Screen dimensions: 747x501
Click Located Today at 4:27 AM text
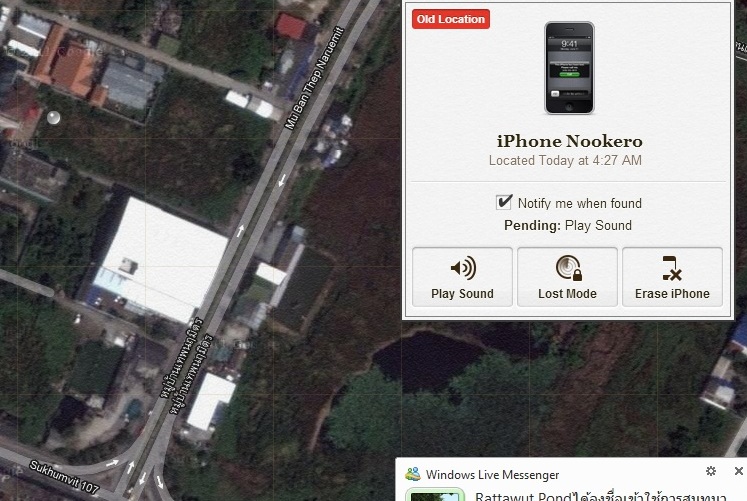pyautogui.click(x=565, y=160)
